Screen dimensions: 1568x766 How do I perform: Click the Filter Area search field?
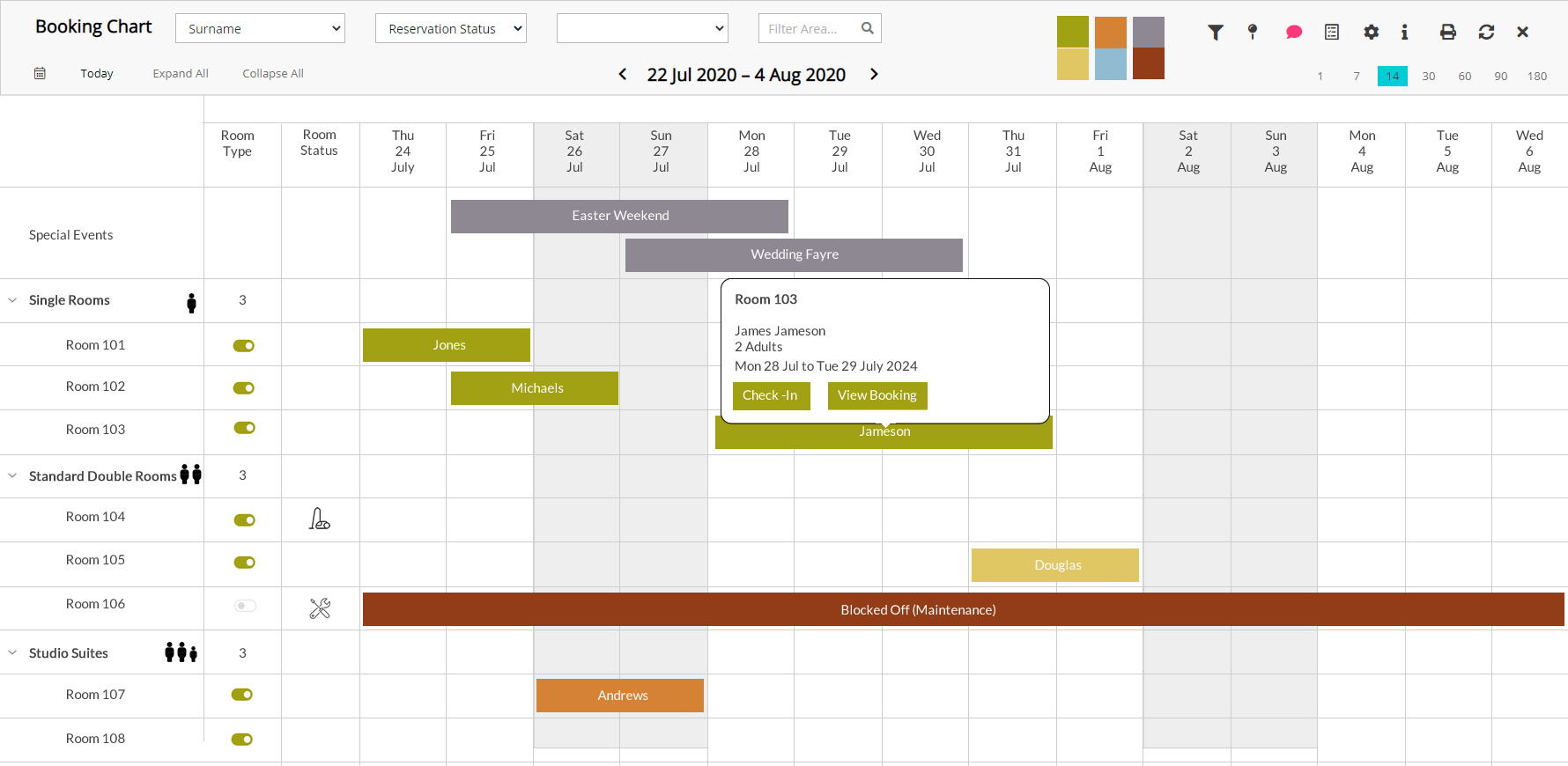coord(810,29)
